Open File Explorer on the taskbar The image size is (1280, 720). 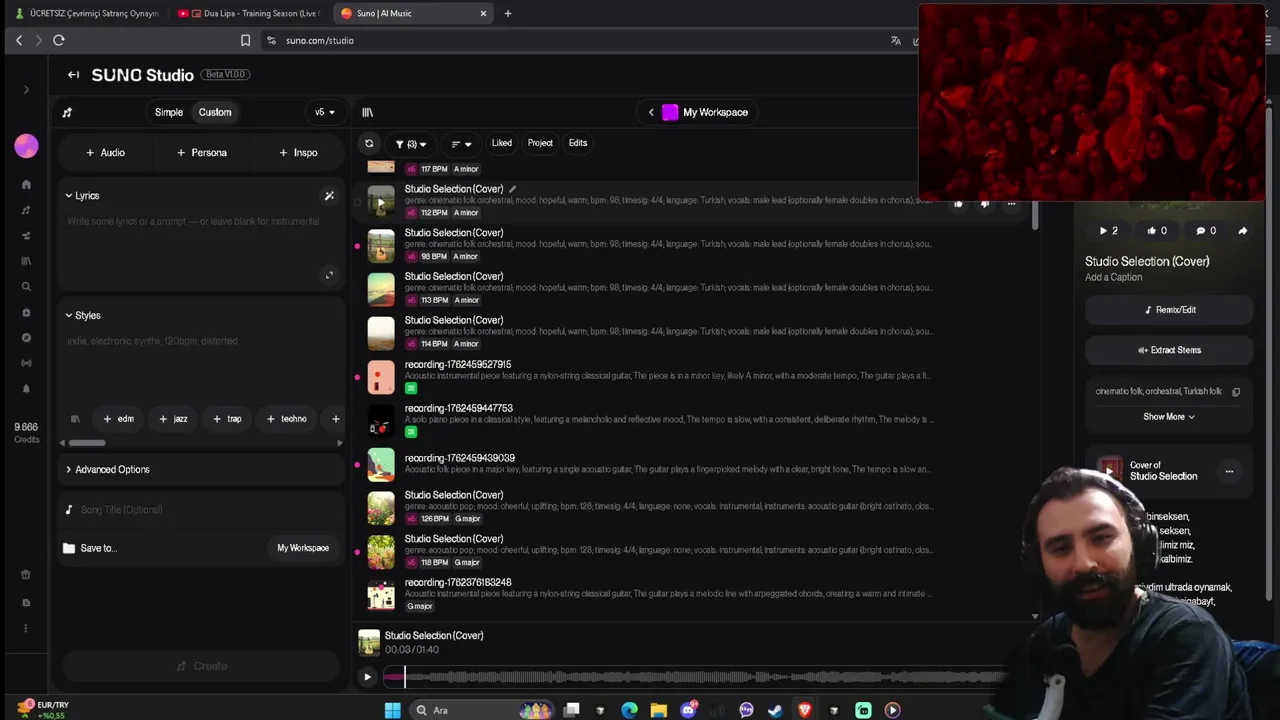(x=658, y=710)
